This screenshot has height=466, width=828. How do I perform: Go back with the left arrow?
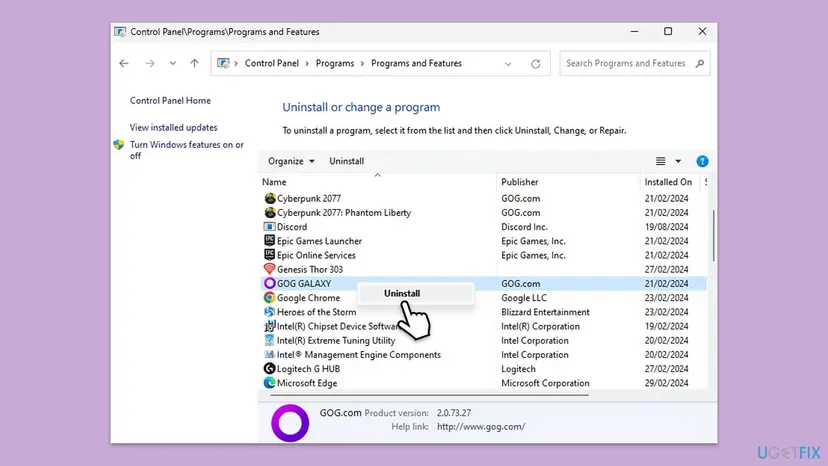pyautogui.click(x=124, y=63)
